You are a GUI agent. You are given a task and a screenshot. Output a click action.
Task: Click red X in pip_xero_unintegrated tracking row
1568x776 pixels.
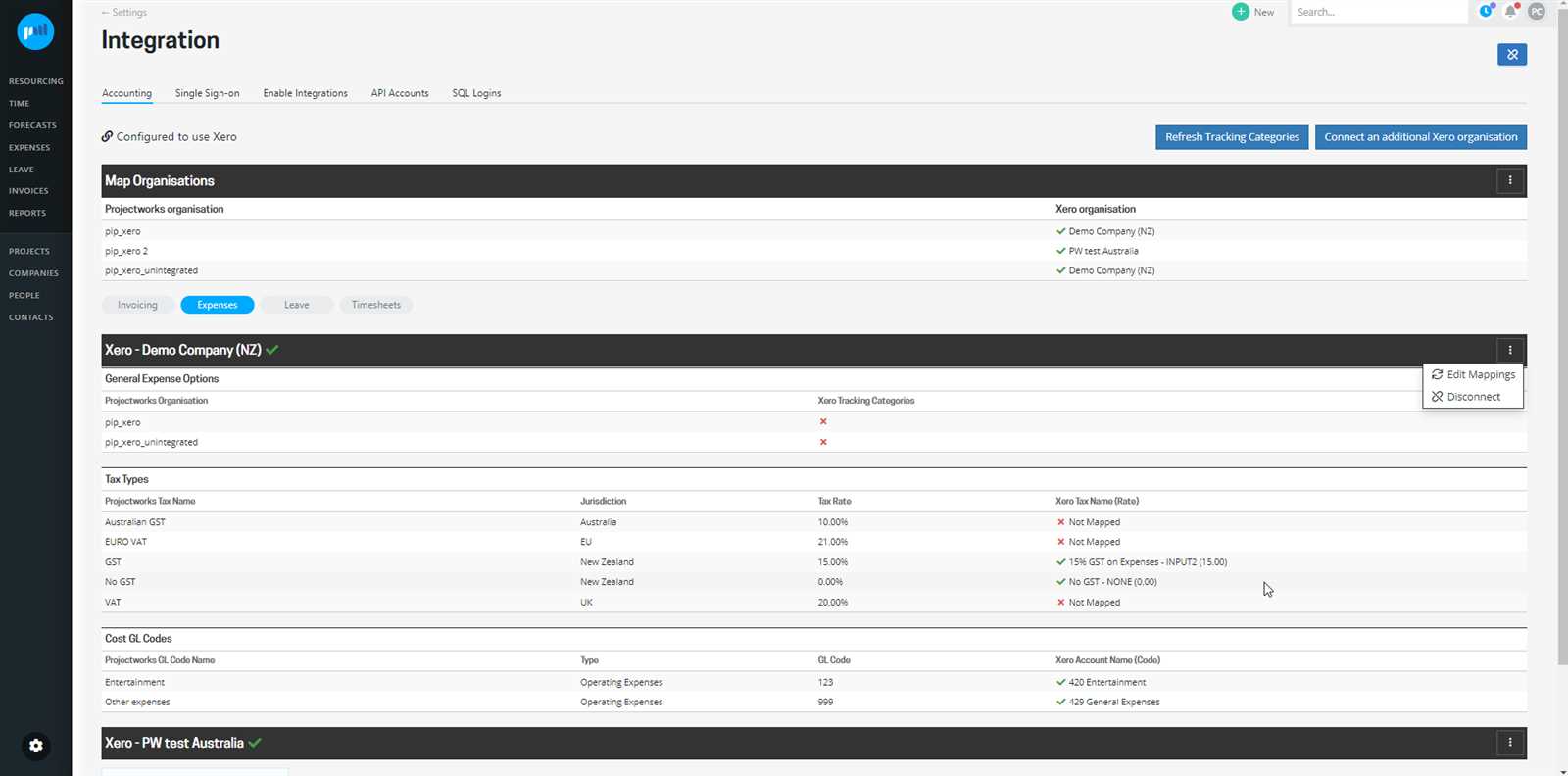(x=823, y=442)
